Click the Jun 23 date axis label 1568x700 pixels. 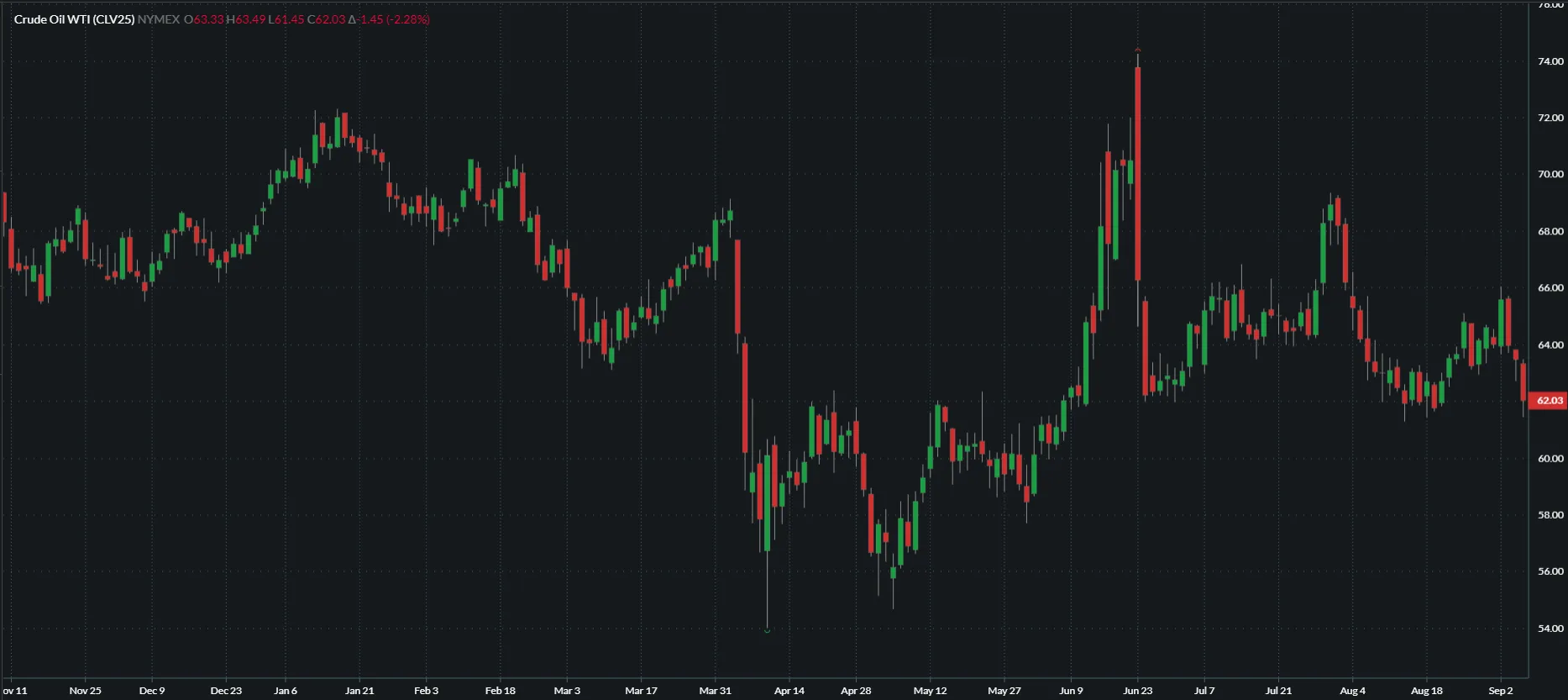tap(1138, 691)
